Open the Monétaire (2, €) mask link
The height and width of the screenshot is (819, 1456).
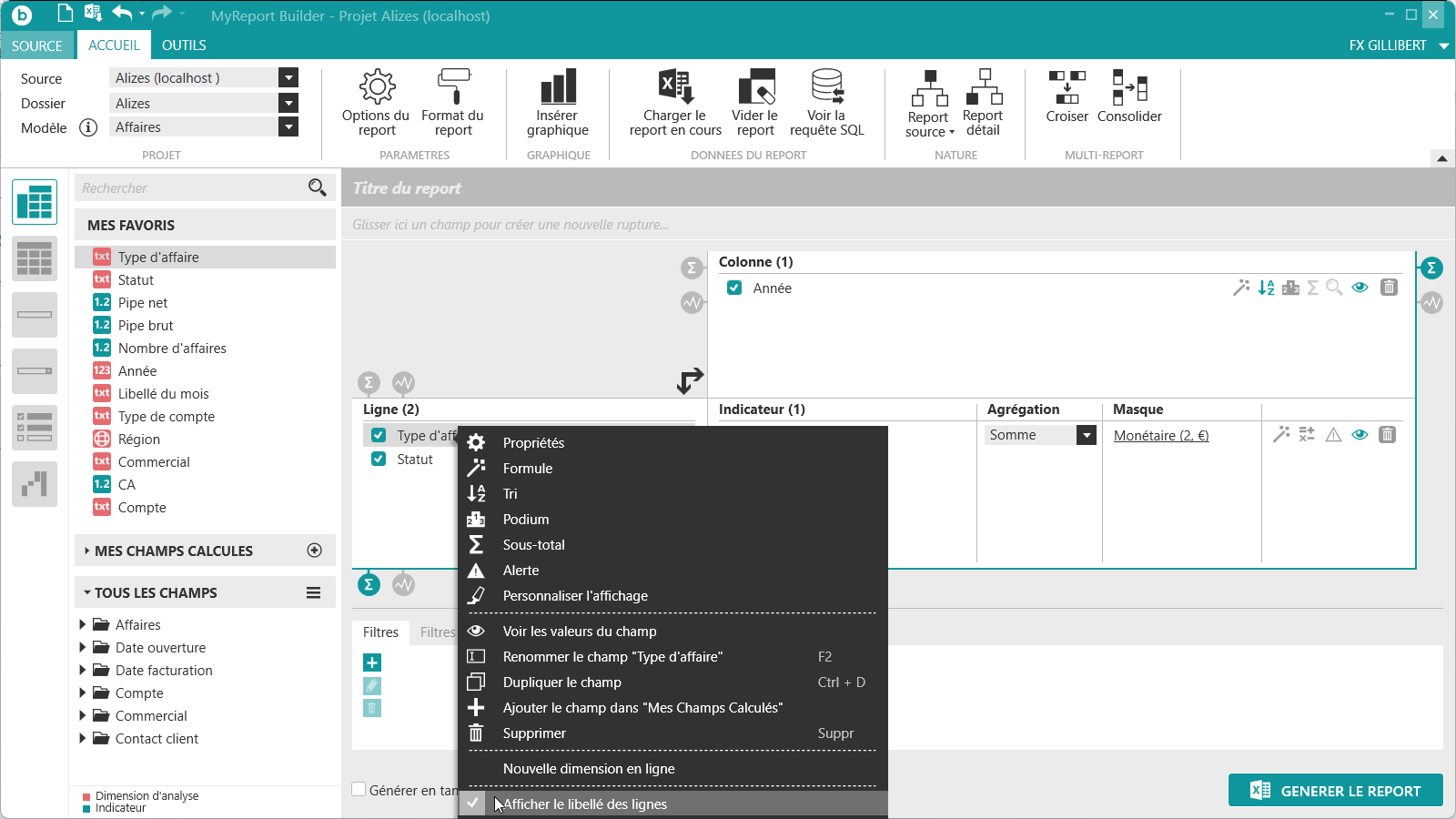tap(1161, 436)
